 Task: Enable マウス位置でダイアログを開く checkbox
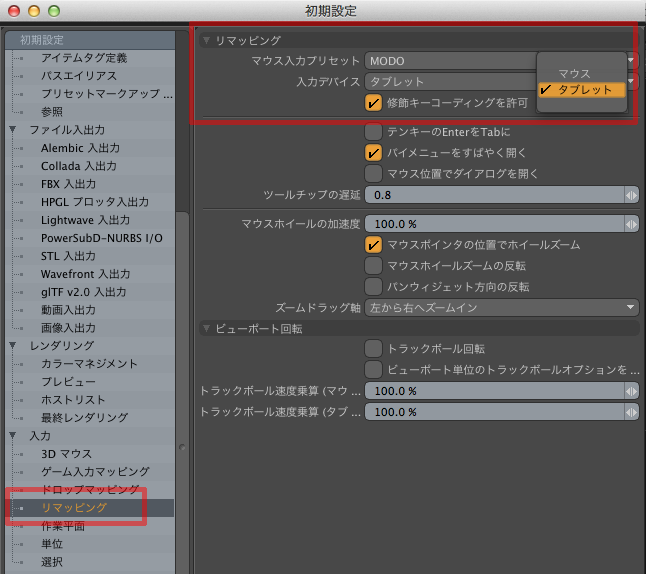[373, 173]
